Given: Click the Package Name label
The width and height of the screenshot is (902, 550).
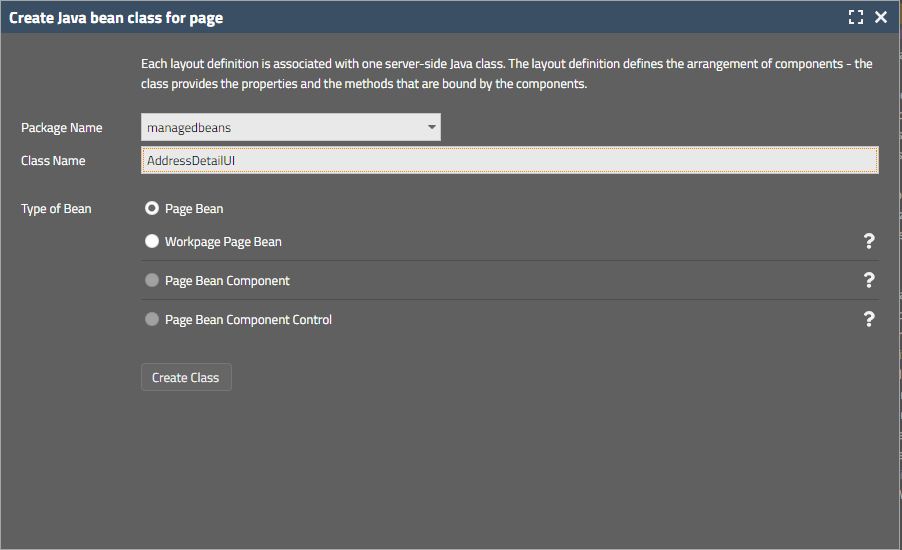Looking at the screenshot, I should [x=61, y=127].
